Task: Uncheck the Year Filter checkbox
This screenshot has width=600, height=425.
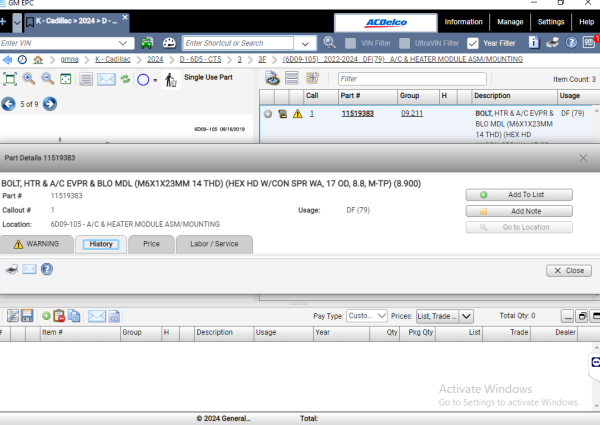Action: click(473, 43)
